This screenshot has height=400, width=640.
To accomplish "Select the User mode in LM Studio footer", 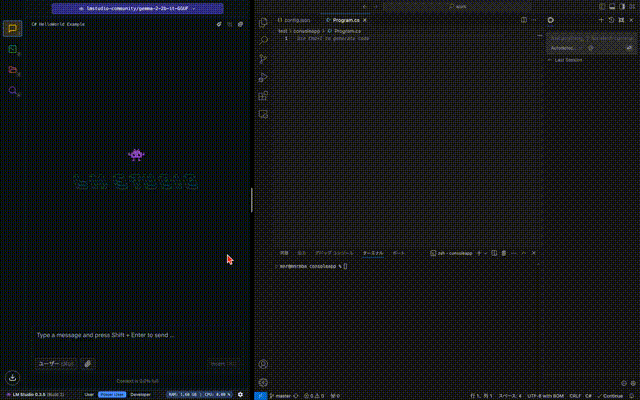I will click(x=89, y=395).
